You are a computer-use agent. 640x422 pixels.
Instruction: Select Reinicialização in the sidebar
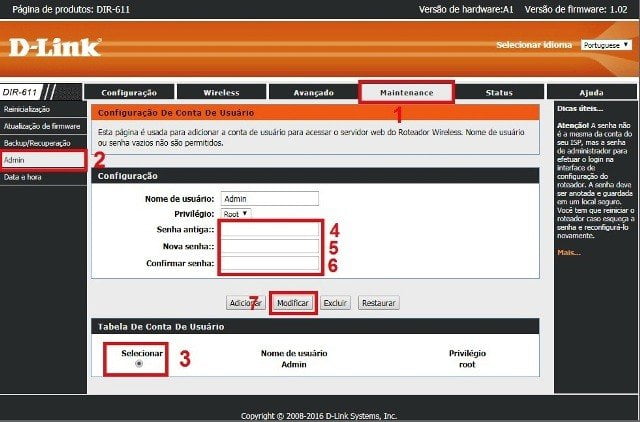tap(27, 108)
